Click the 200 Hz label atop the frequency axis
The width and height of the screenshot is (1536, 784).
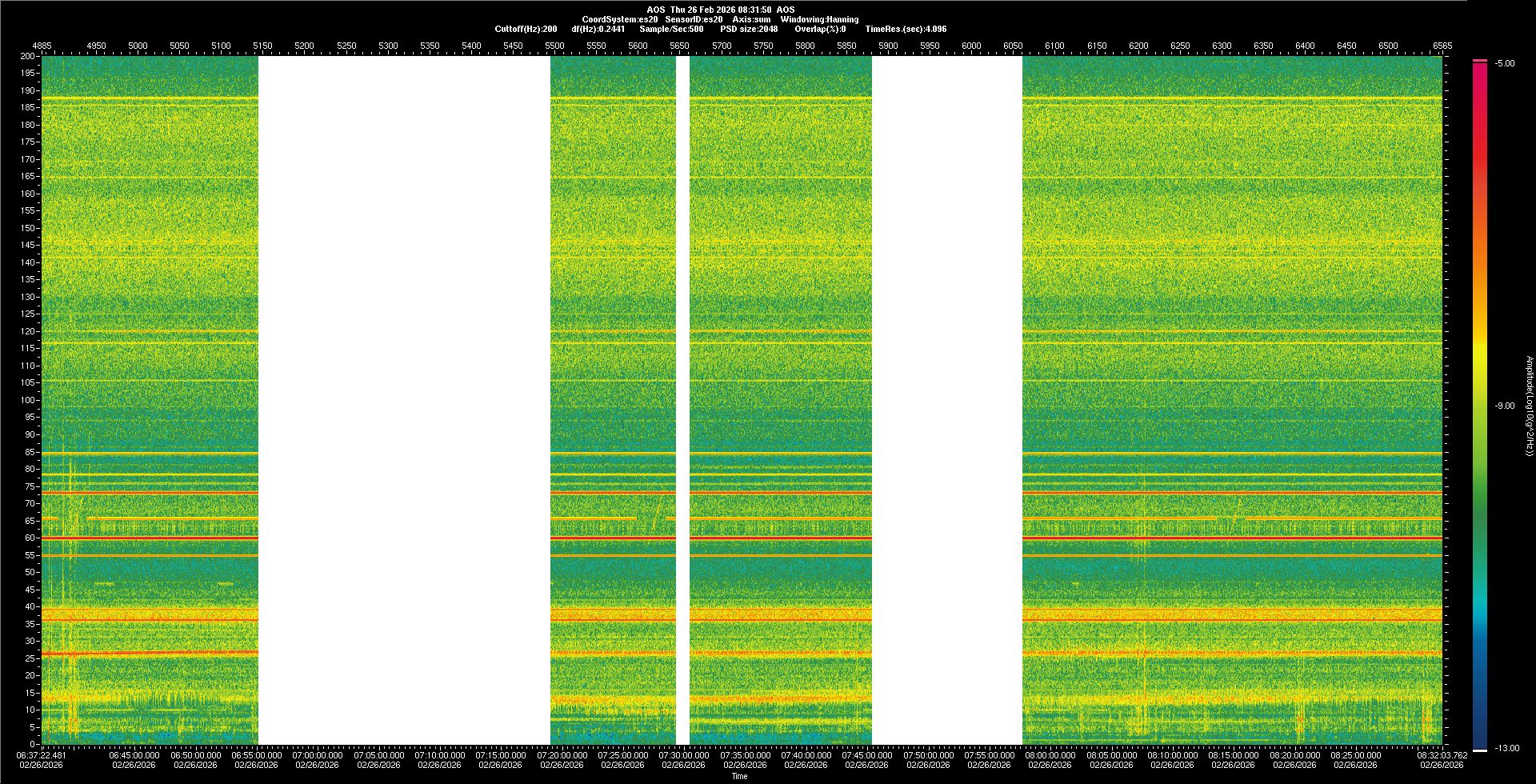28,56
